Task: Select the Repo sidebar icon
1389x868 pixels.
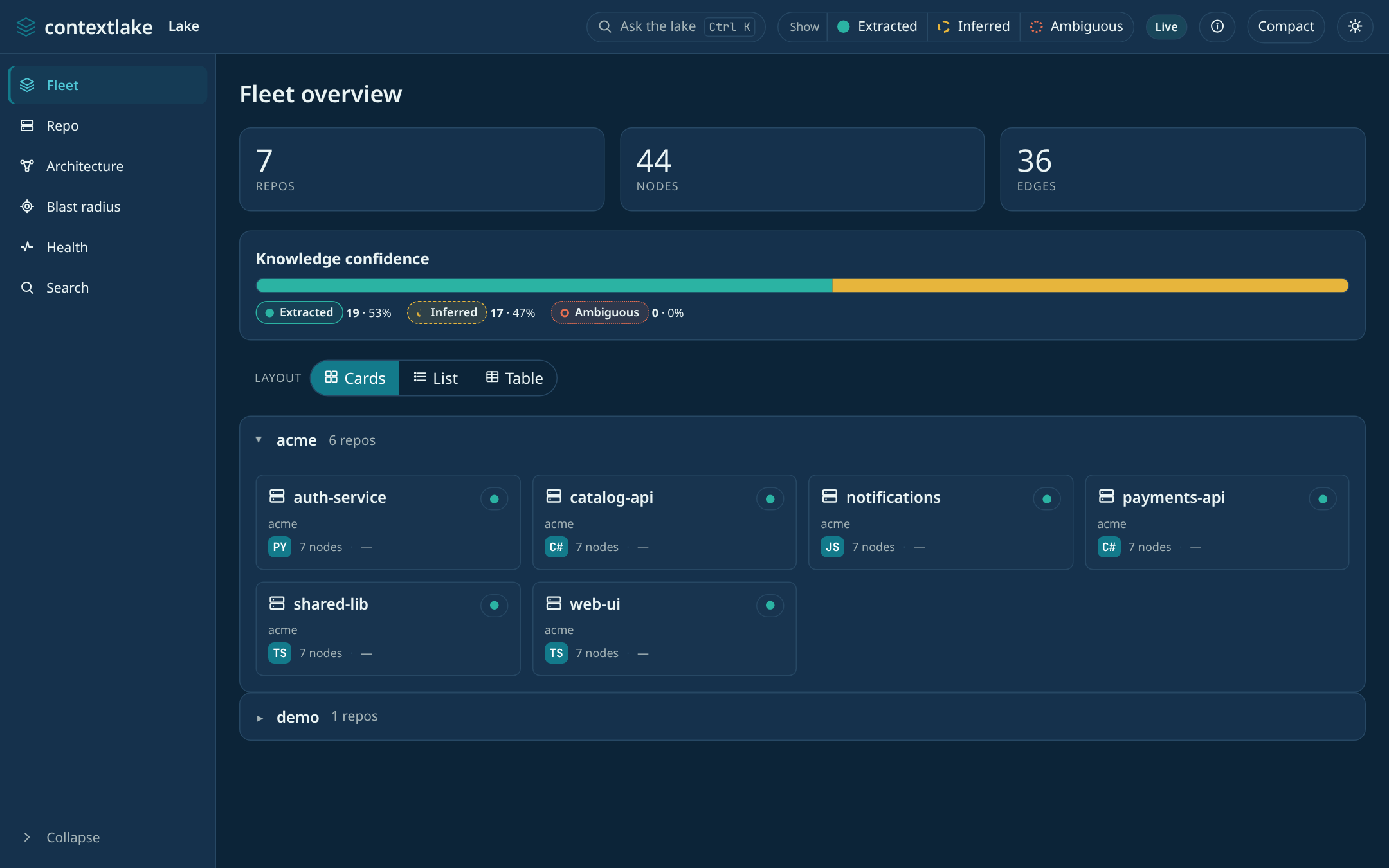Action: pos(27,125)
